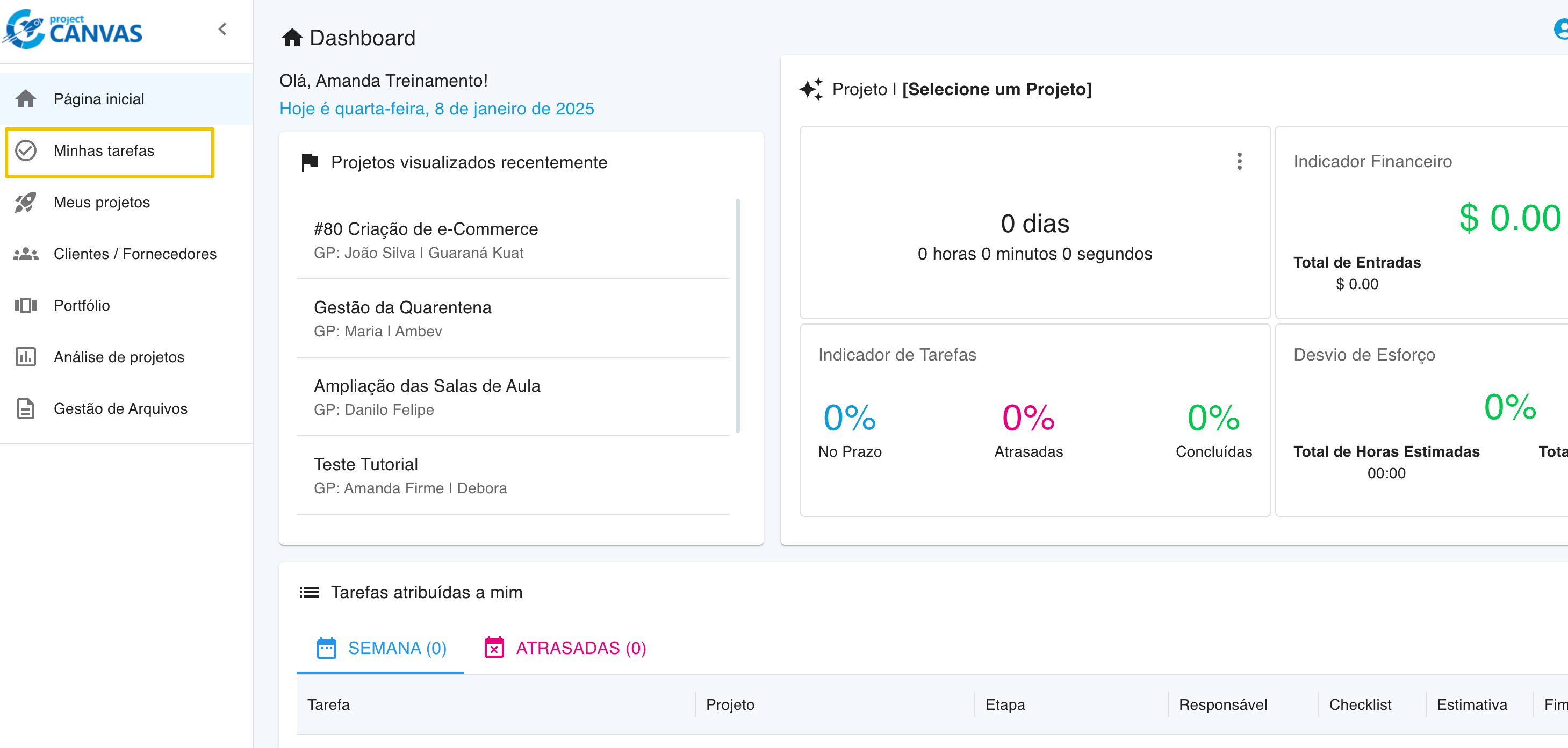Click the recent projects list scrollbar
Image resolution: width=1568 pixels, height=748 pixels.
coord(737,315)
